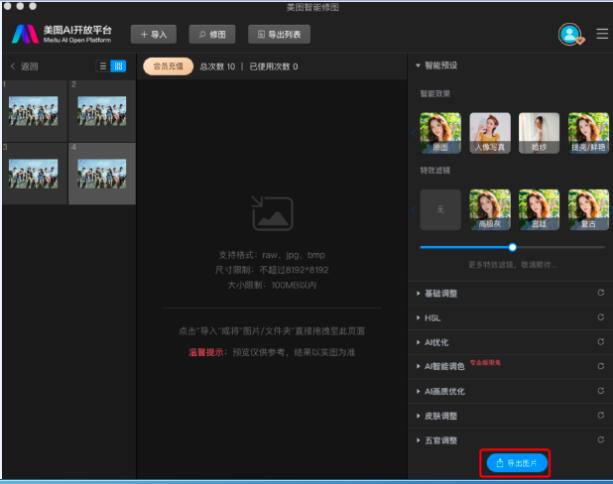Reset the 皮肤调整 section with refresh icon

click(600, 415)
